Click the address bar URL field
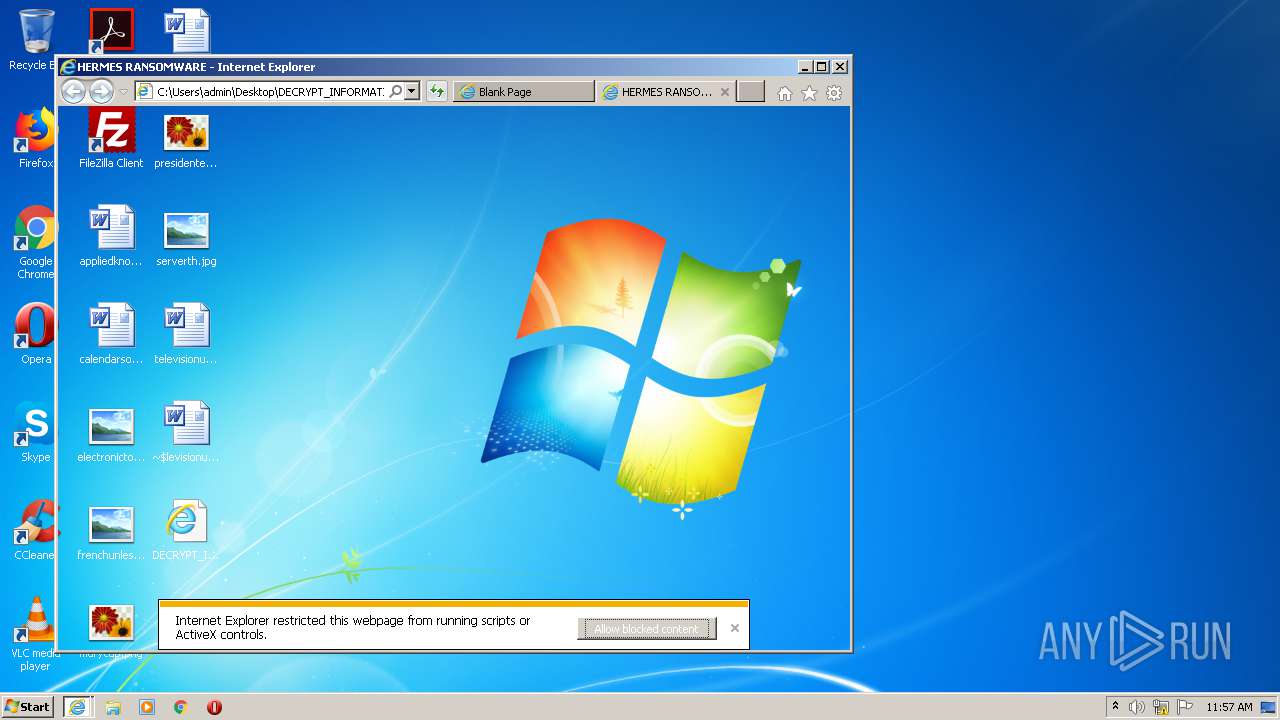 tap(270, 92)
